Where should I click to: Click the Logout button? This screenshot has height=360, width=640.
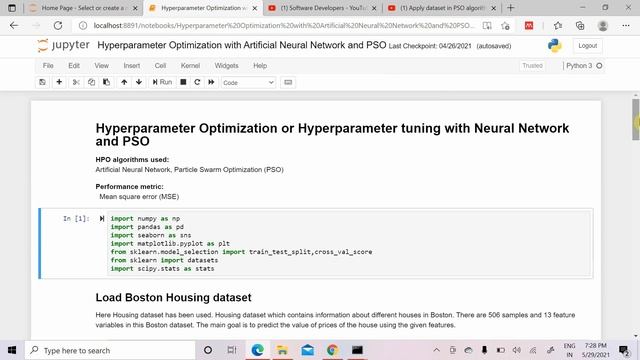pos(587,46)
